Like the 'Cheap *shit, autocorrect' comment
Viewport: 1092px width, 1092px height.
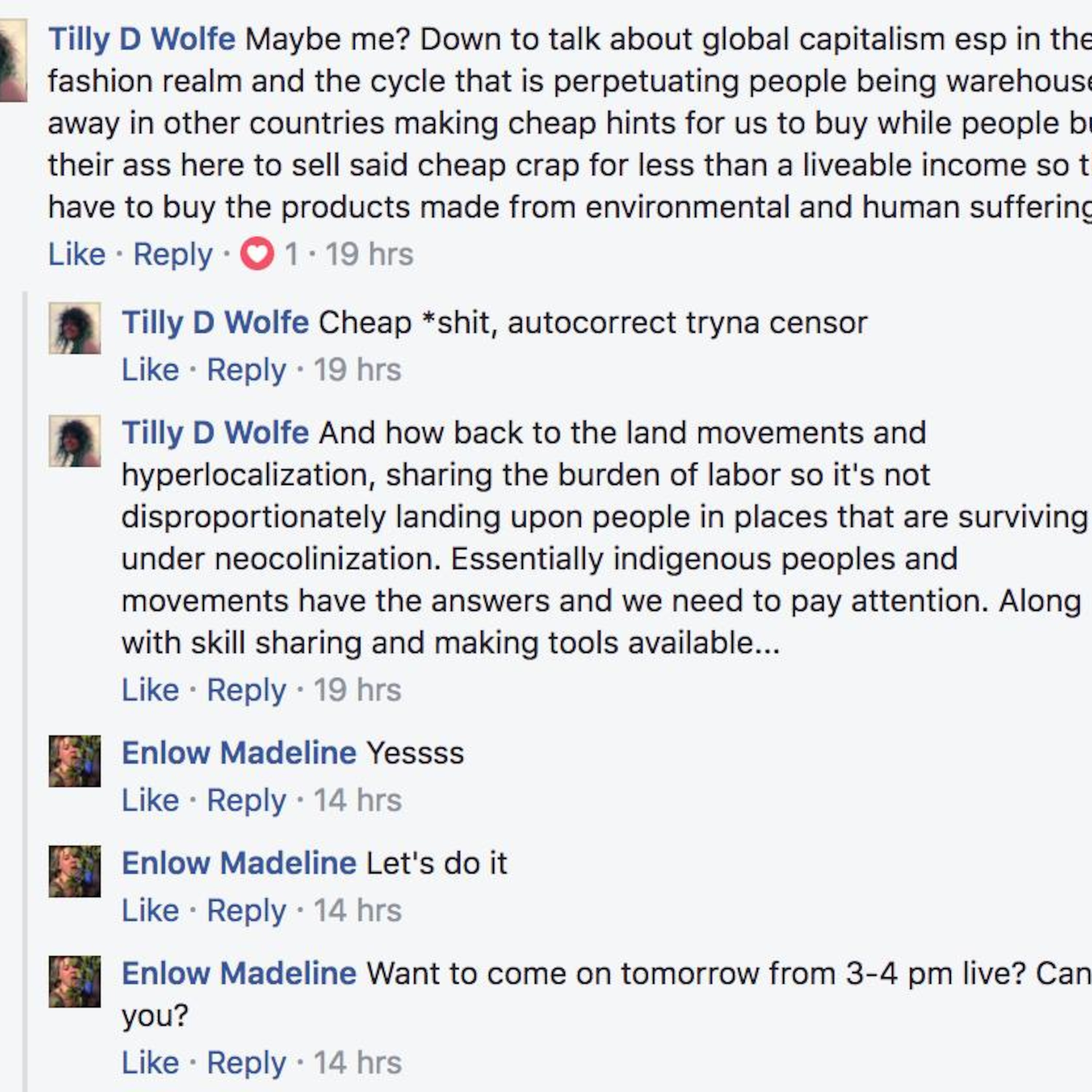149,368
